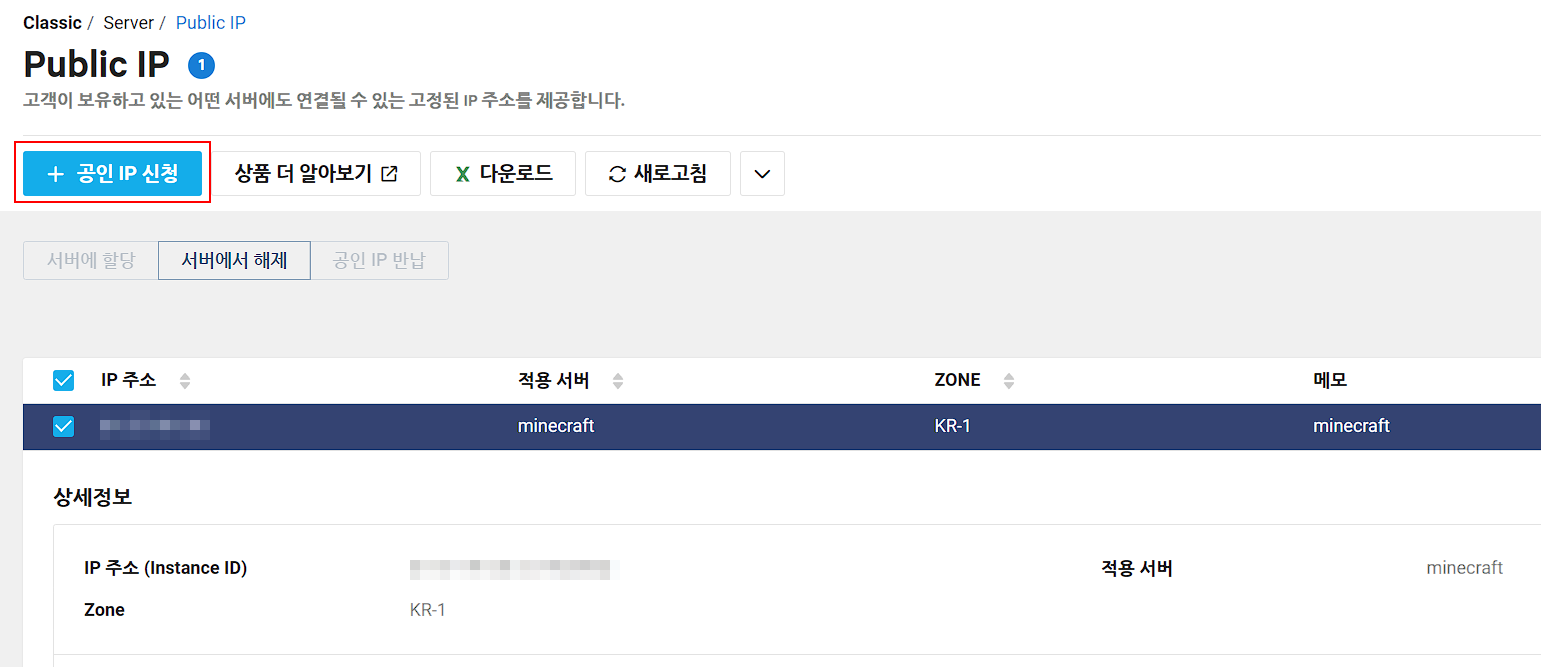Uncheck the minecraft row checkbox
This screenshot has height=667, width=1541.
(63, 427)
